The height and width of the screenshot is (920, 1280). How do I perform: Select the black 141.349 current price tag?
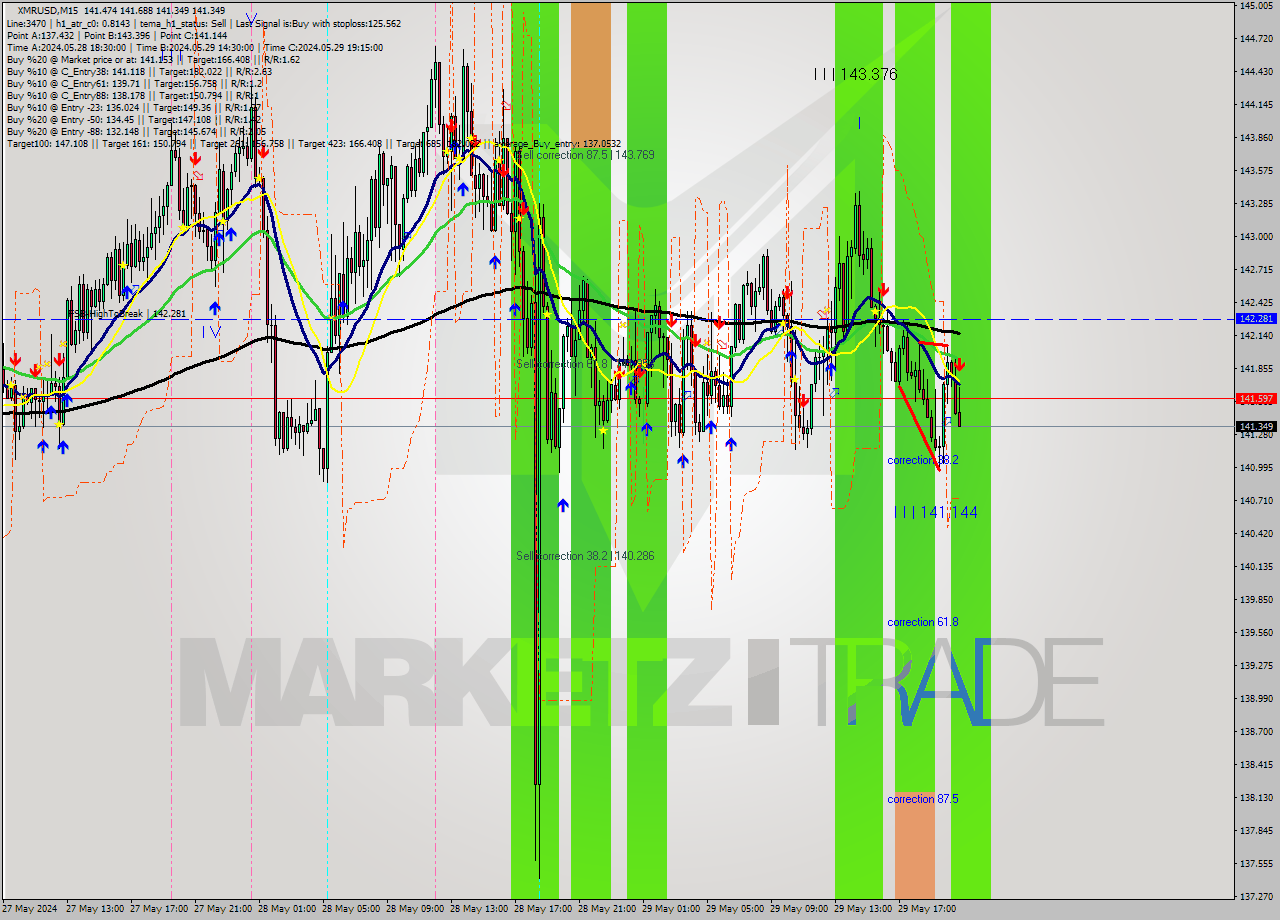pos(1256,427)
